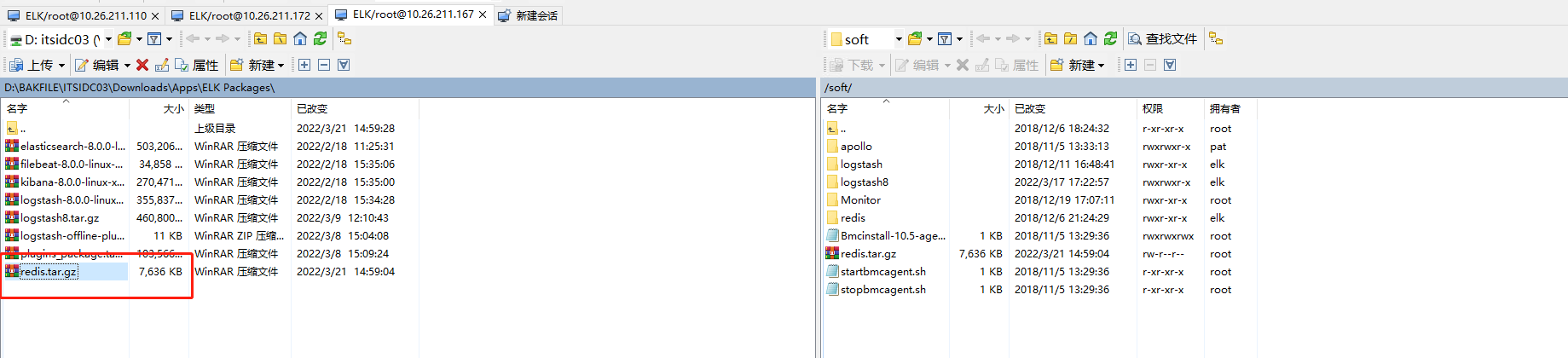Open the remote parent directory icon
This screenshot has height=358, width=1568.
coord(1050,38)
